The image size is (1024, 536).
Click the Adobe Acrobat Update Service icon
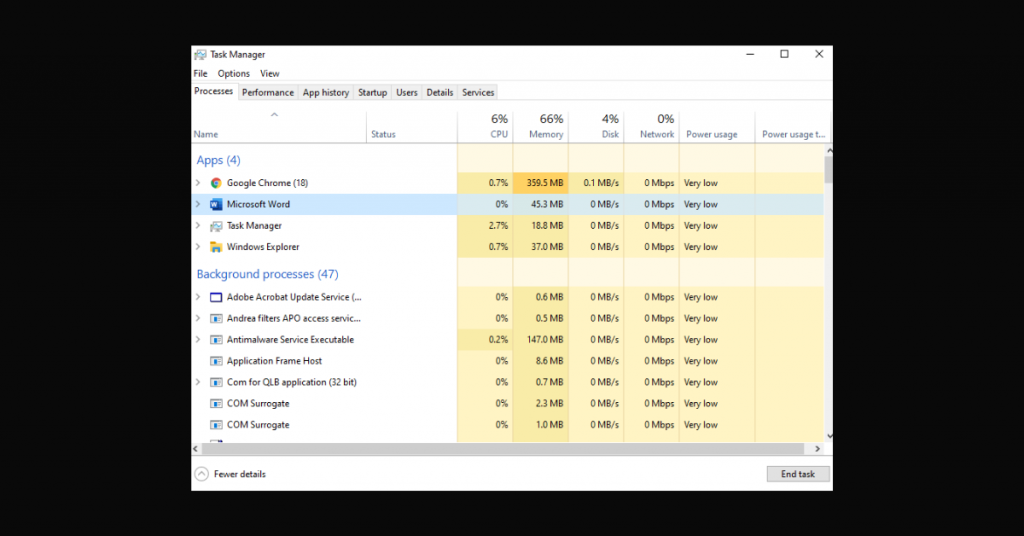pyautogui.click(x=216, y=297)
